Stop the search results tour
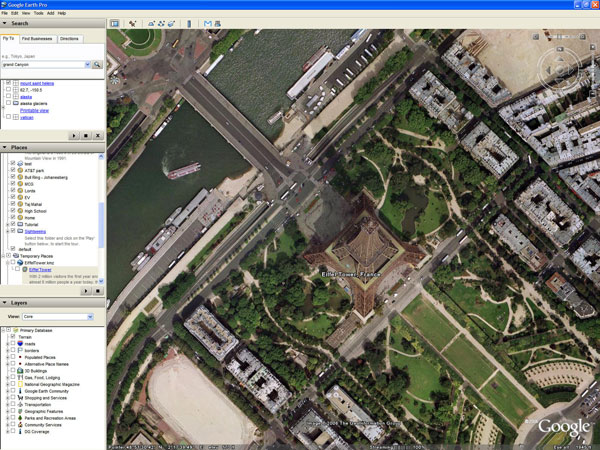The image size is (600, 450). 86,135
